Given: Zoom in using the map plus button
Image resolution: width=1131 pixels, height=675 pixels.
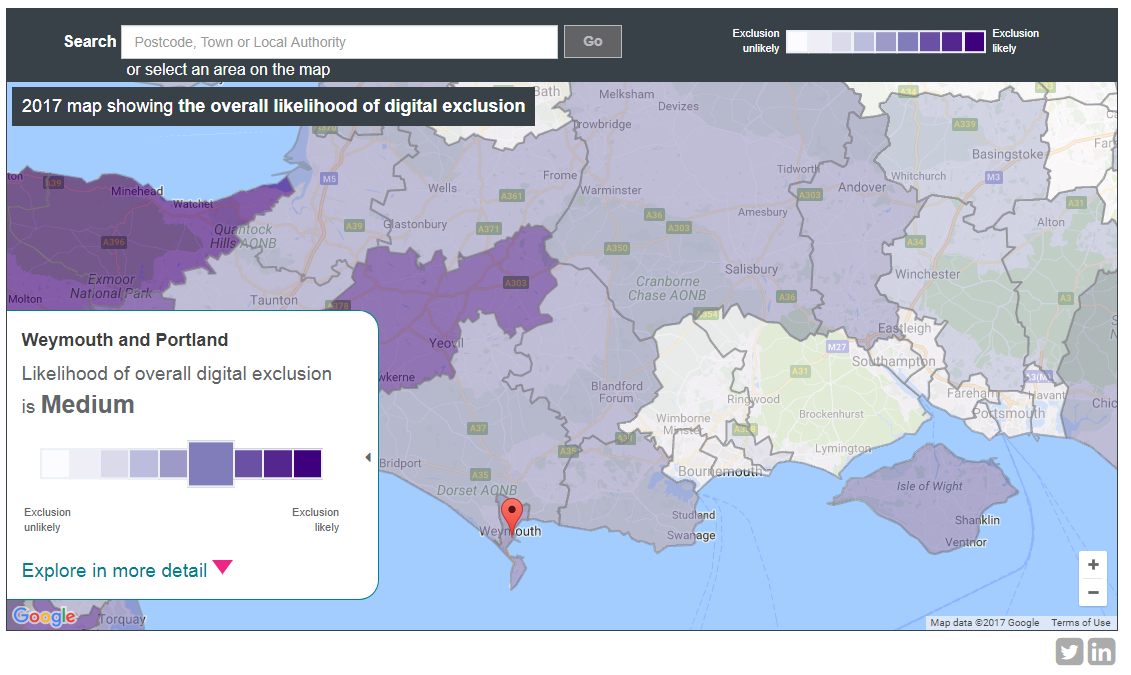Looking at the screenshot, I should [1093, 564].
